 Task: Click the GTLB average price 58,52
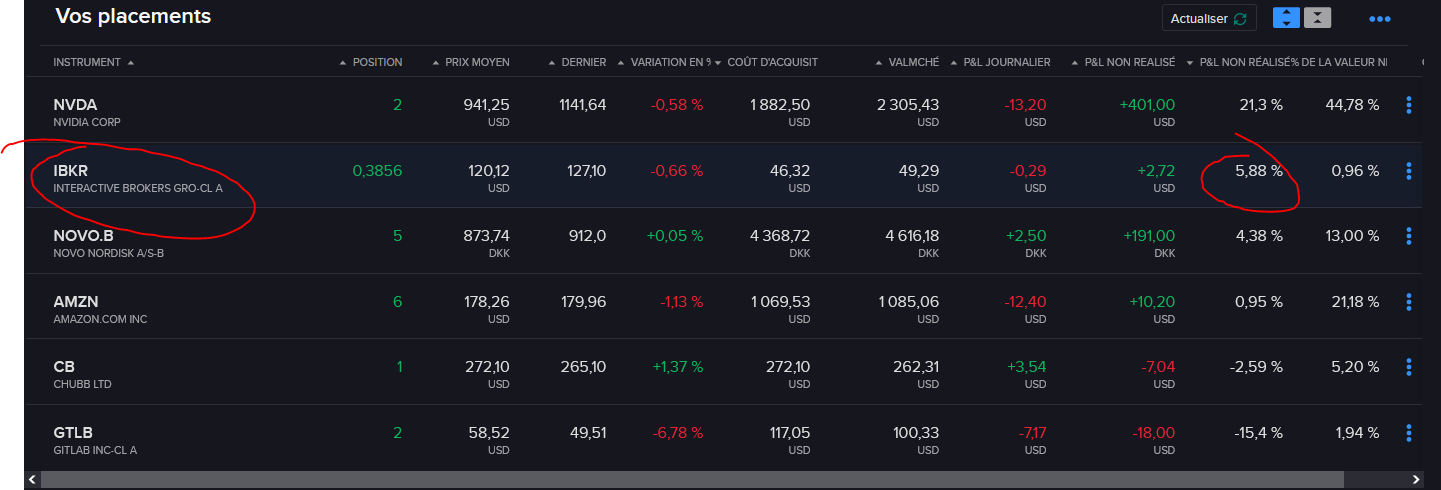(489, 433)
